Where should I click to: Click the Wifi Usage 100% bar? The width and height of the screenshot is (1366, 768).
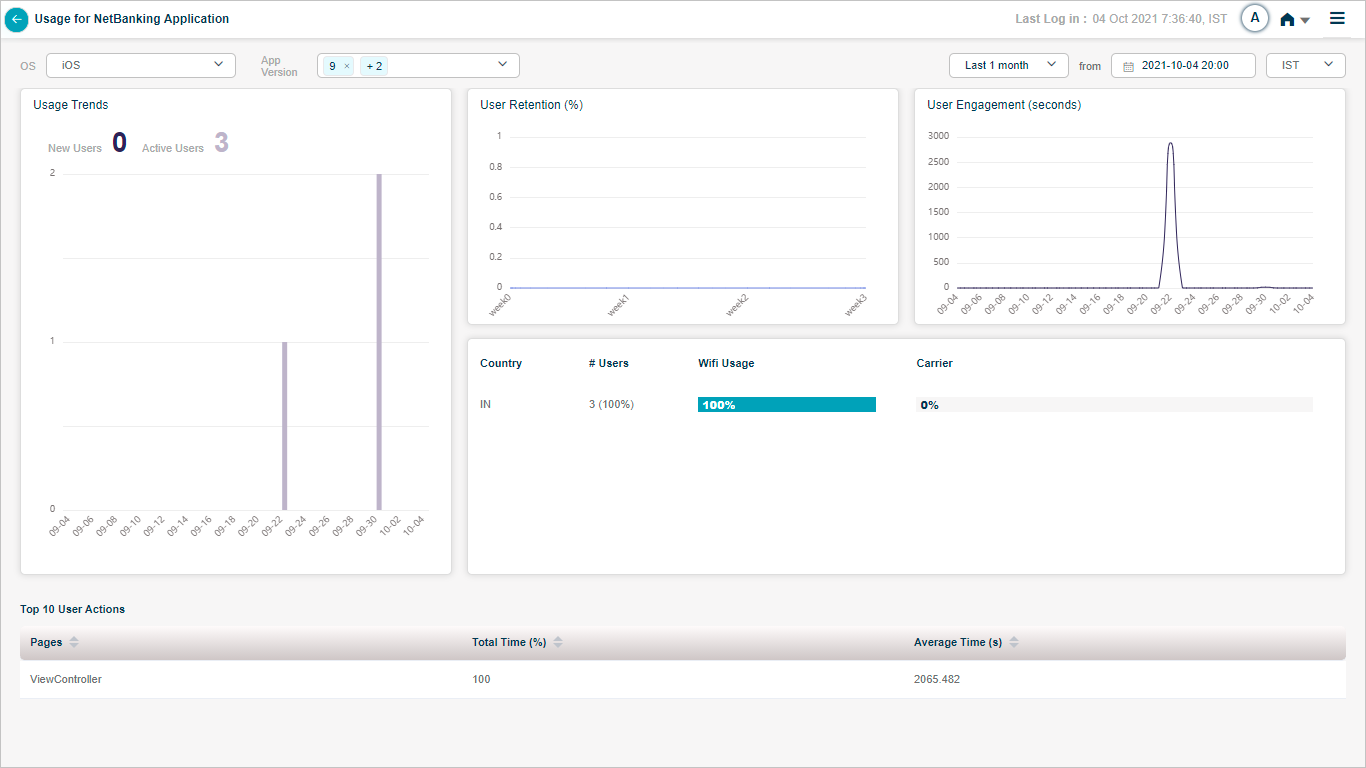787,405
